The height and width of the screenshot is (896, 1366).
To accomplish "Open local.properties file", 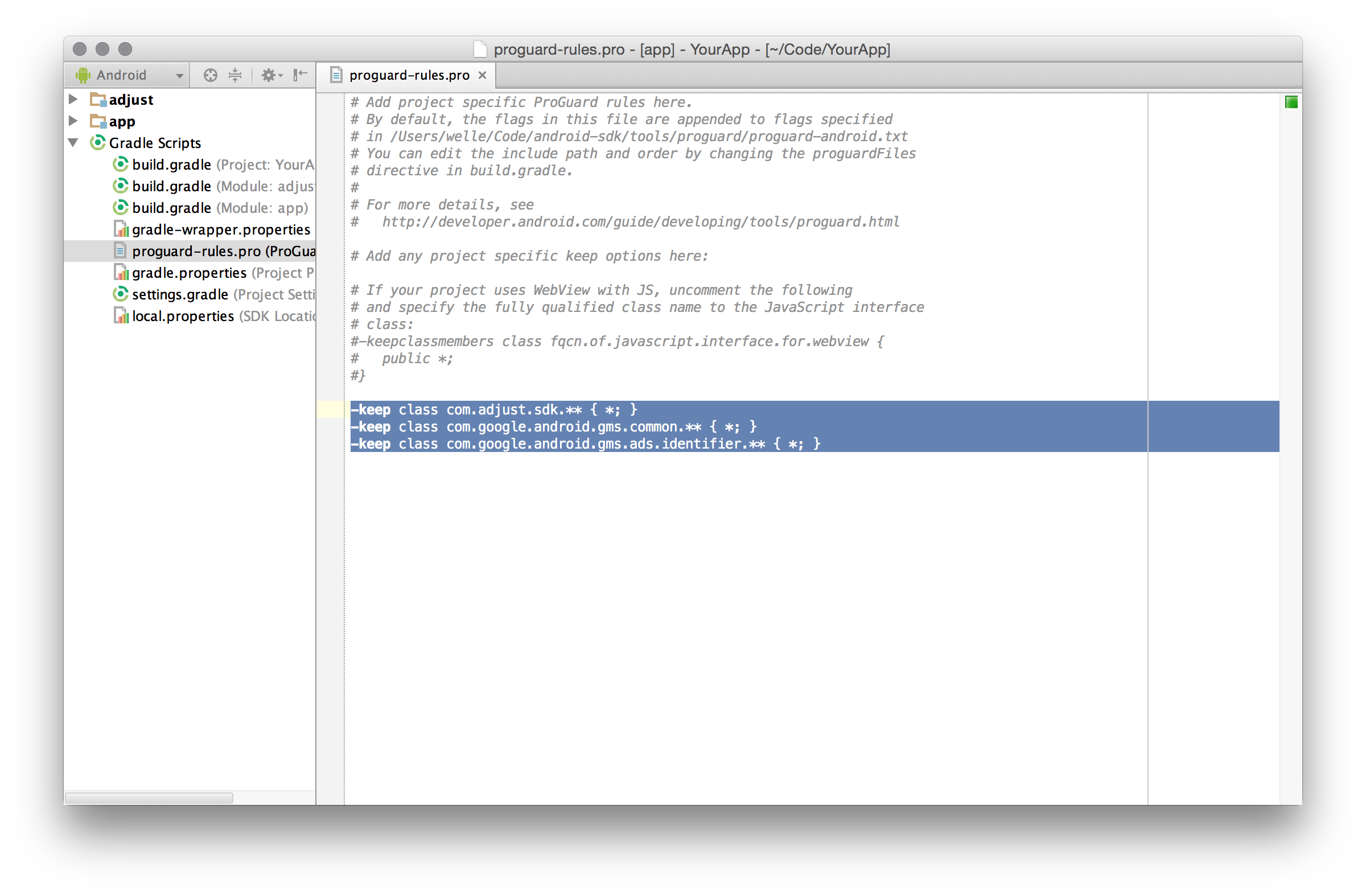I will [183, 317].
